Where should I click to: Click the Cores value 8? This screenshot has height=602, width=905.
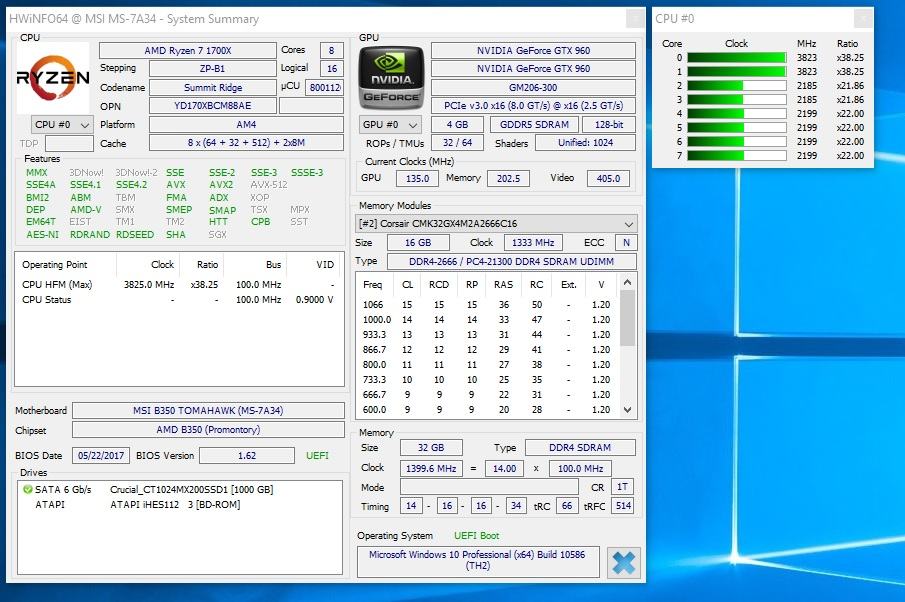331,51
